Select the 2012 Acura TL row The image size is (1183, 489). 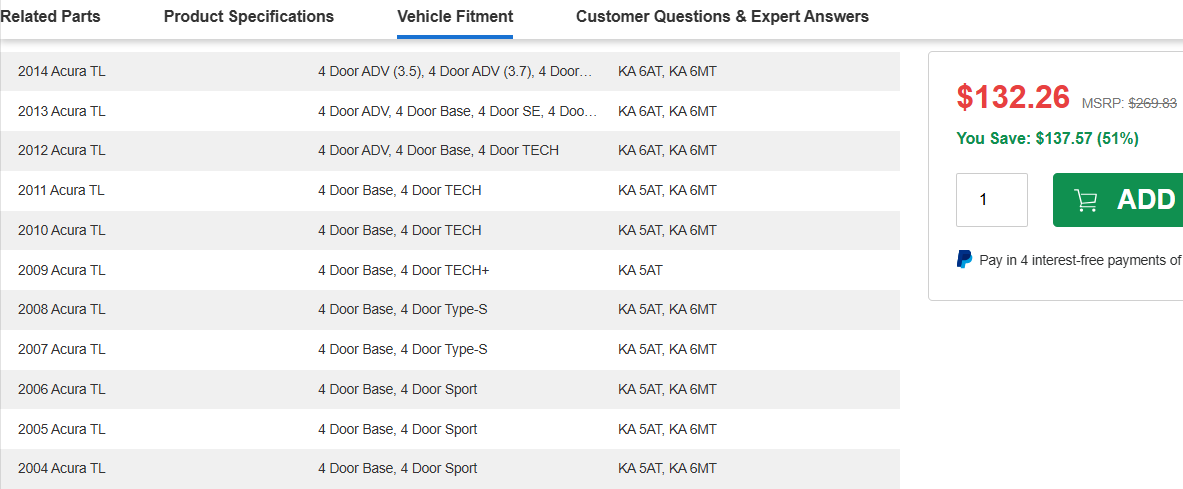[x=450, y=151]
